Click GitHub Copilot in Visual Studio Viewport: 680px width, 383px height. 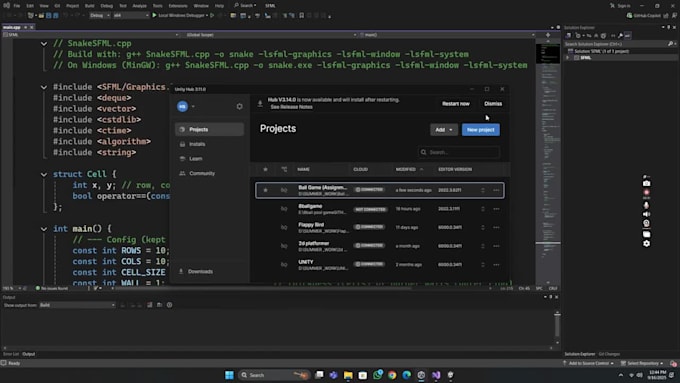[644, 15]
